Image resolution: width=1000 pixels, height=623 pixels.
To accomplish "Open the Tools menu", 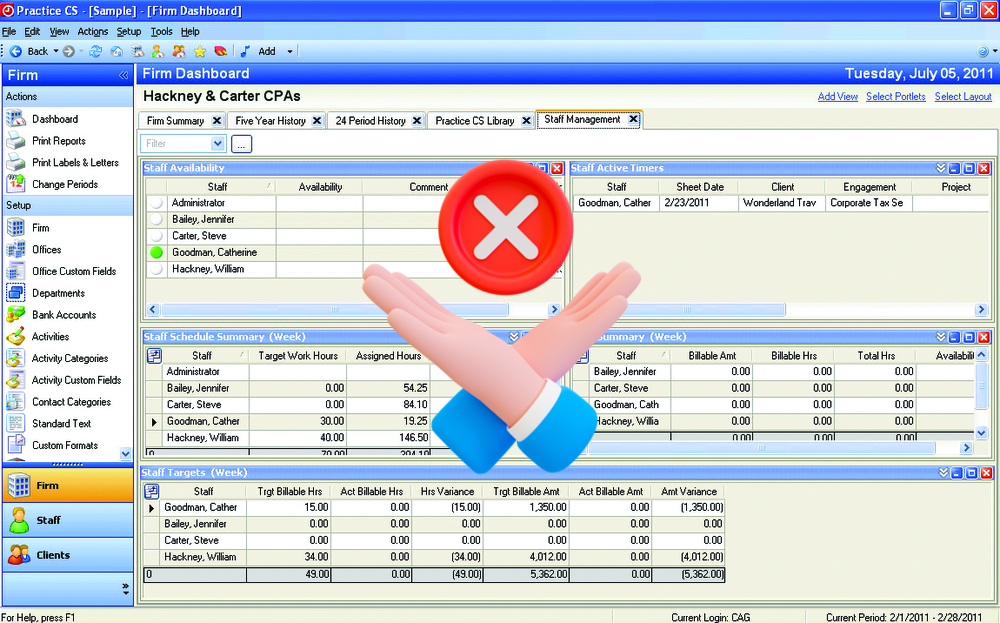I will point(161,31).
